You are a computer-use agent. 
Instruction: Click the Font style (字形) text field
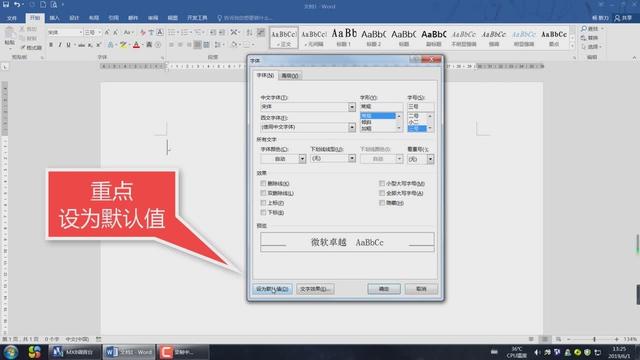pos(381,107)
